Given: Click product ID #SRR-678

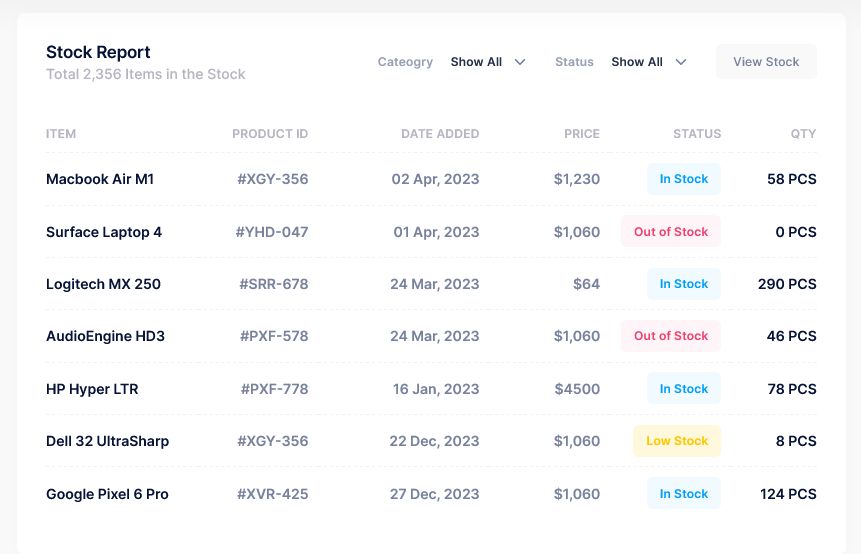Looking at the screenshot, I should (x=273, y=284).
